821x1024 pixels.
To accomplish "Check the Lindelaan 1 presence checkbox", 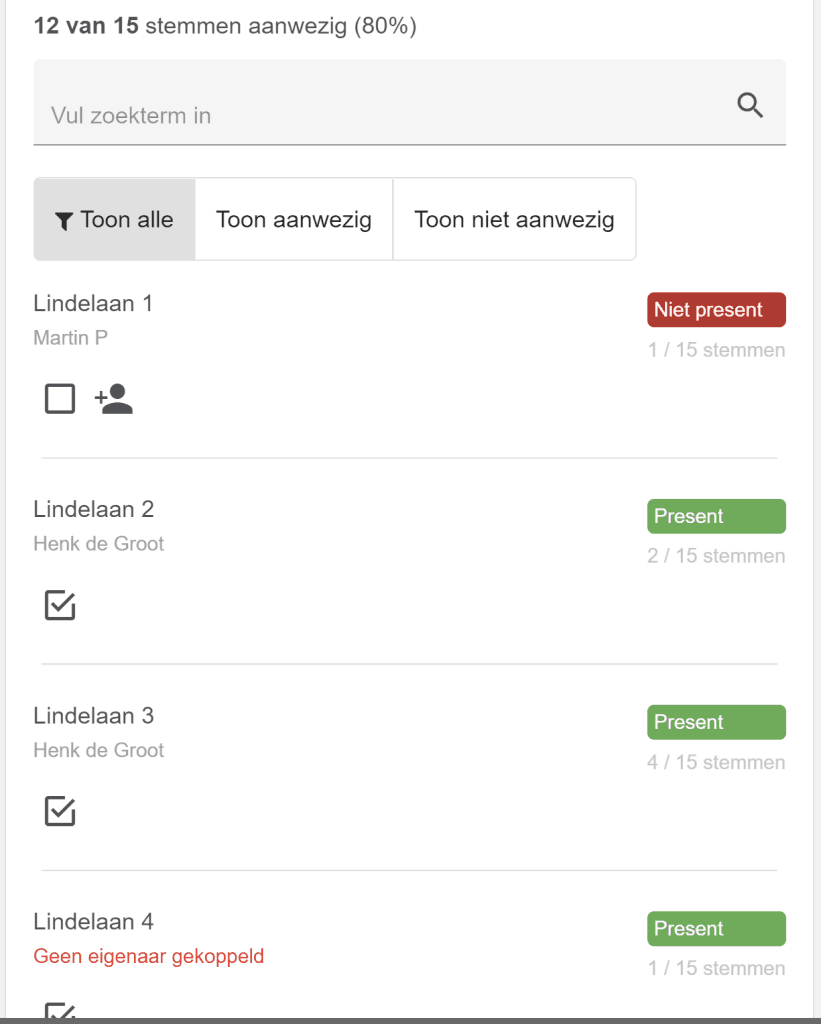I will pyautogui.click(x=60, y=399).
